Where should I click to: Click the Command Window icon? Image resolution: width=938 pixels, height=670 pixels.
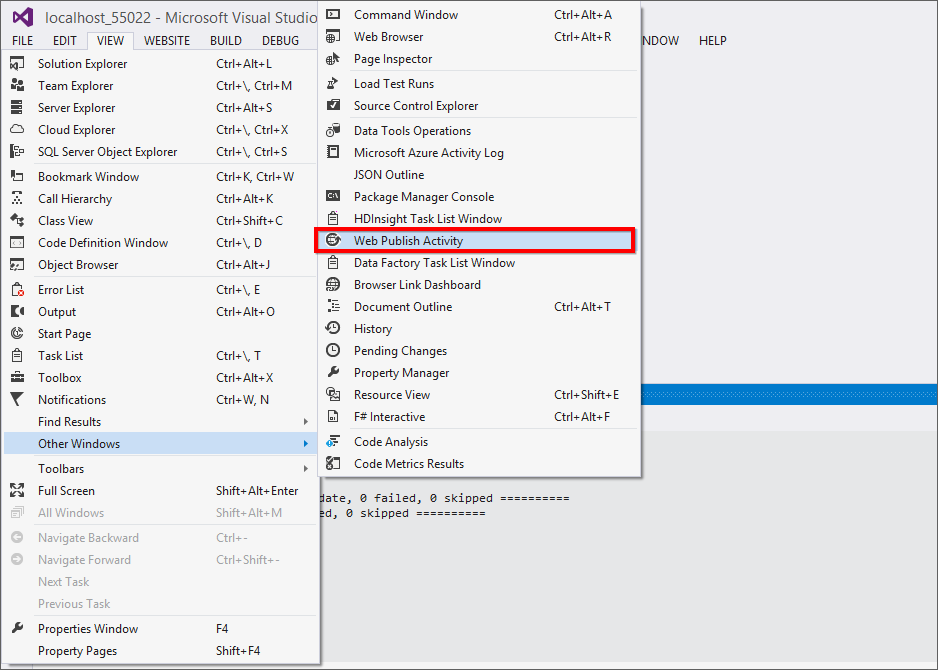pos(334,14)
